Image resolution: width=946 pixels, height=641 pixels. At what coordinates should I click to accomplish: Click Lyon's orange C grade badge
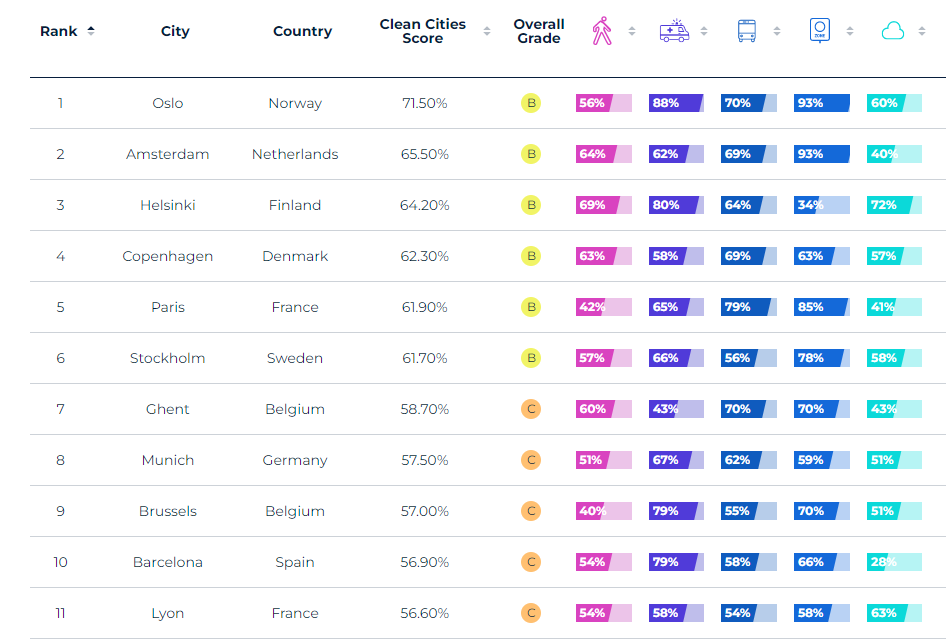pyautogui.click(x=531, y=613)
